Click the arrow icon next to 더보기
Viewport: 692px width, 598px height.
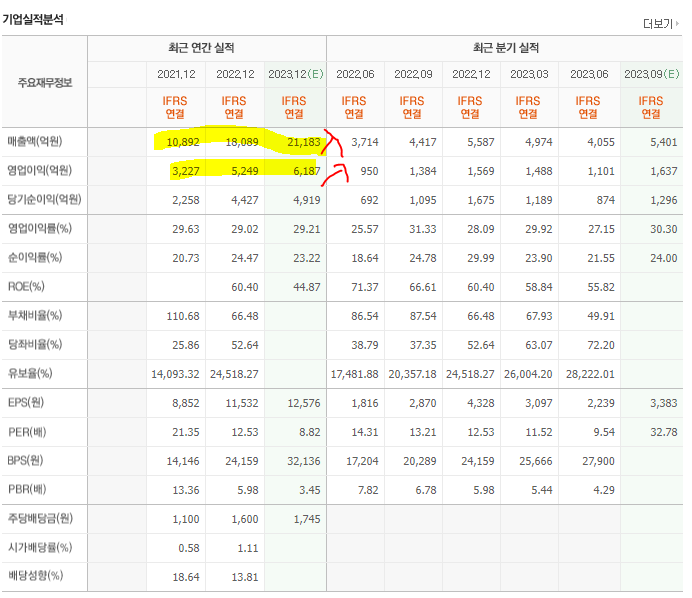pos(677,23)
